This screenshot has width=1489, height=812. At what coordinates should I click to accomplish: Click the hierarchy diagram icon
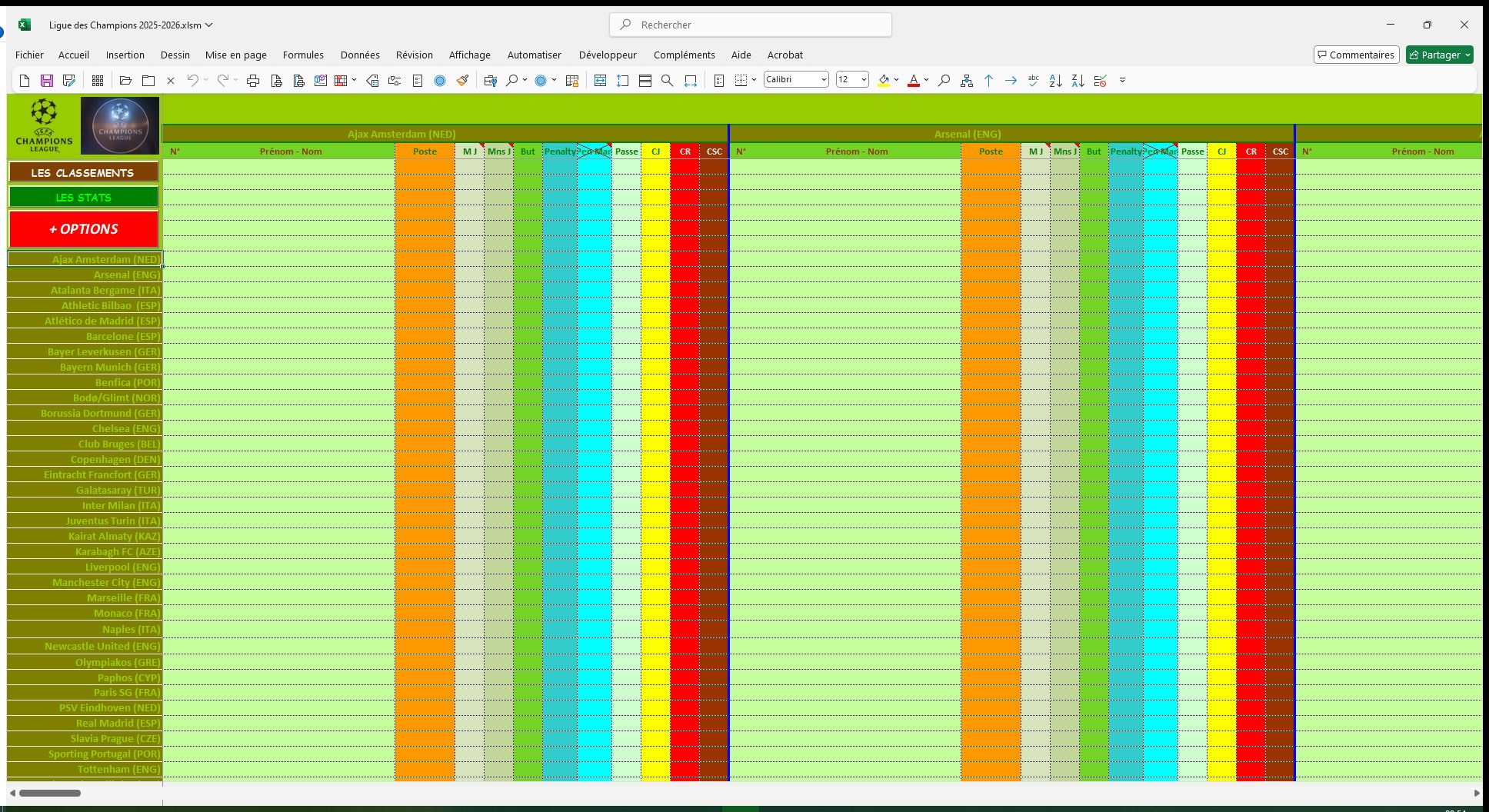967,80
